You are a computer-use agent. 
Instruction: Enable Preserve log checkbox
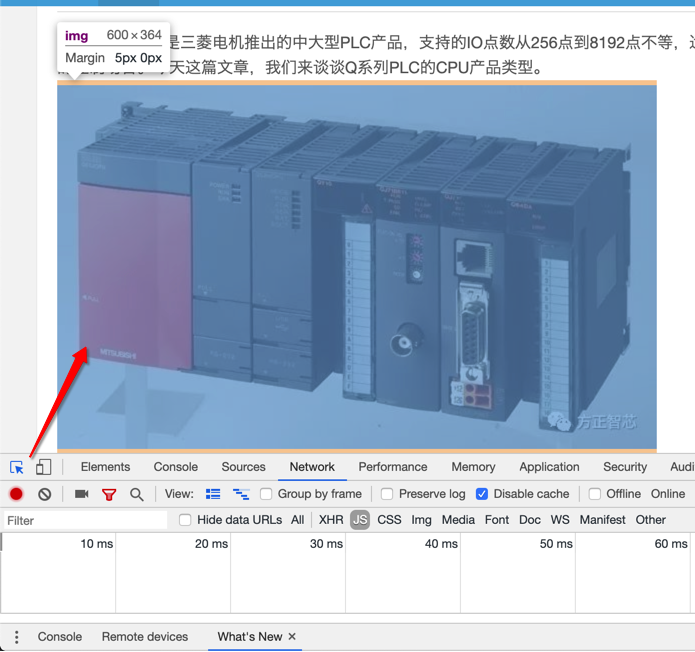click(x=387, y=494)
